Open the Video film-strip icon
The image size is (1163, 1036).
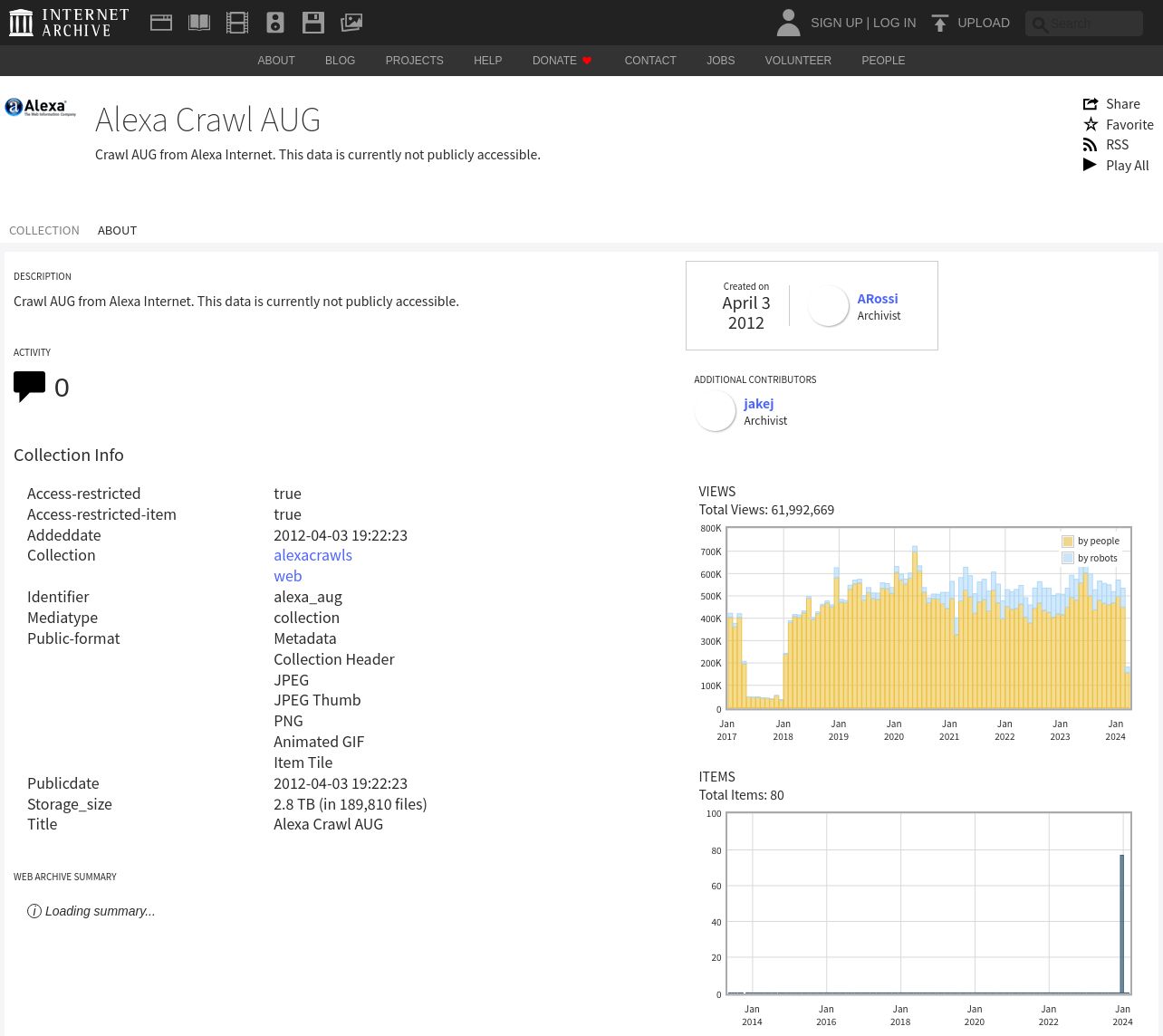(237, 23)
